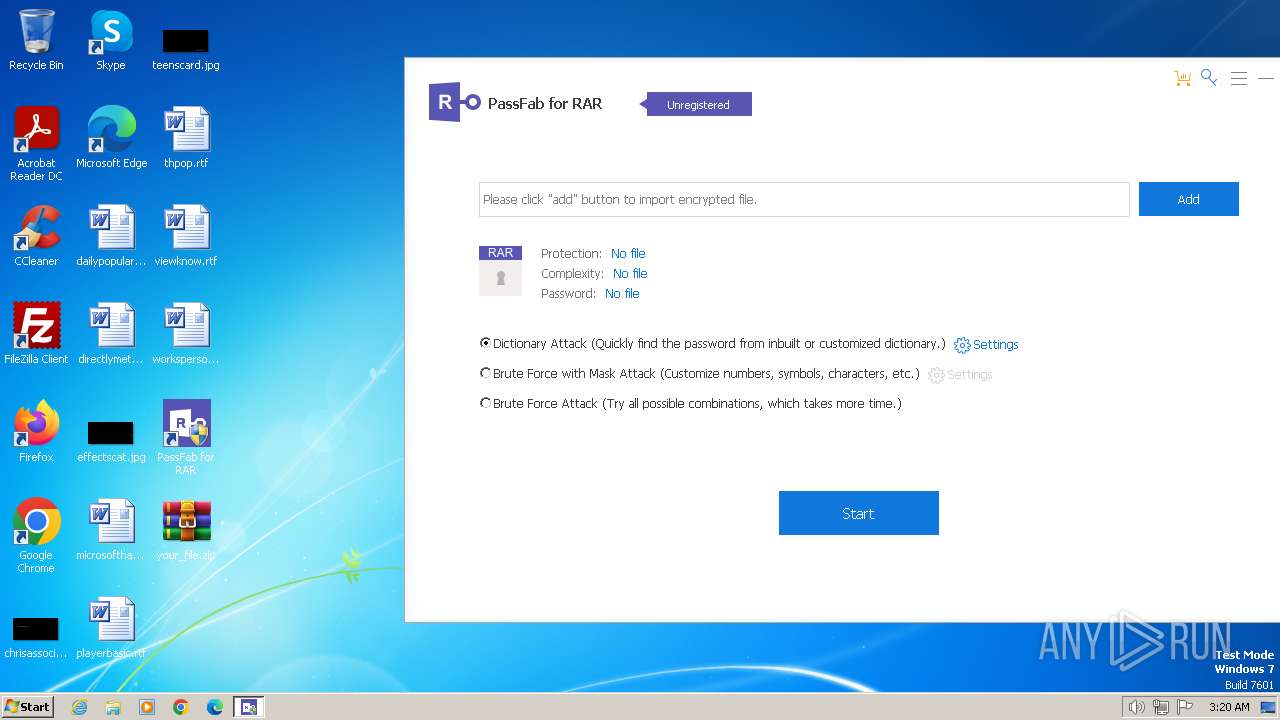1280x720 pixels.
Task: Select the Acrobat Reader DC shortcut
Action: 36,144
